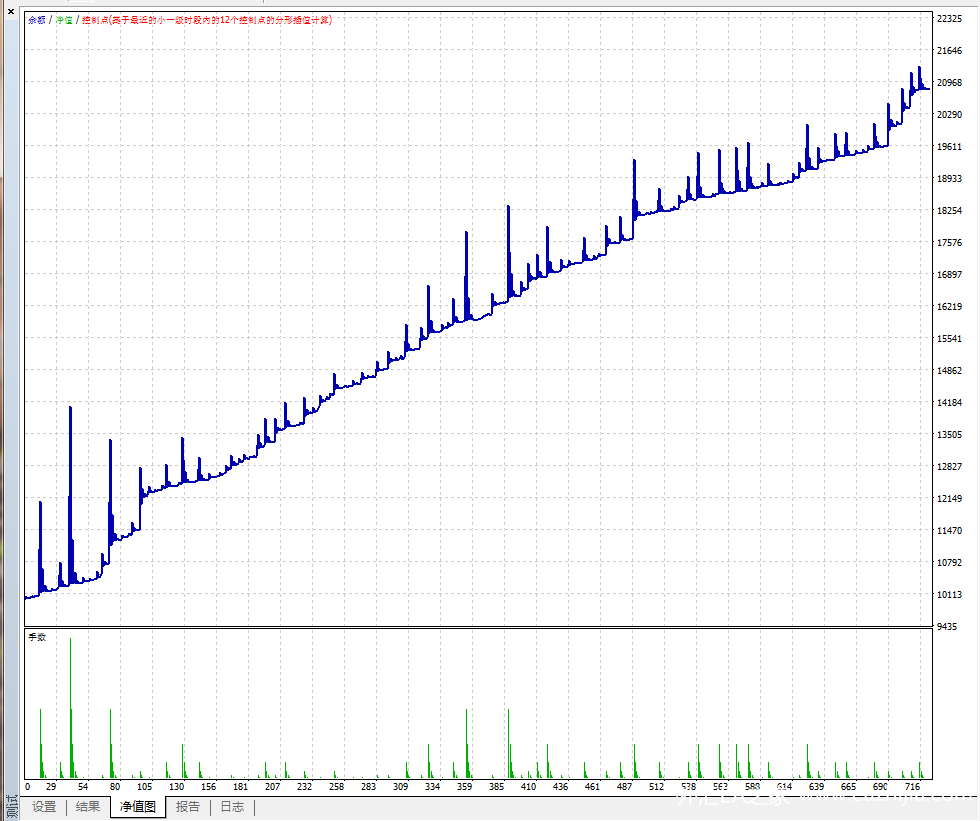Click the 14862 y-axis value
Viewport: 980px width, 821px height.
(x=949, y=371)
